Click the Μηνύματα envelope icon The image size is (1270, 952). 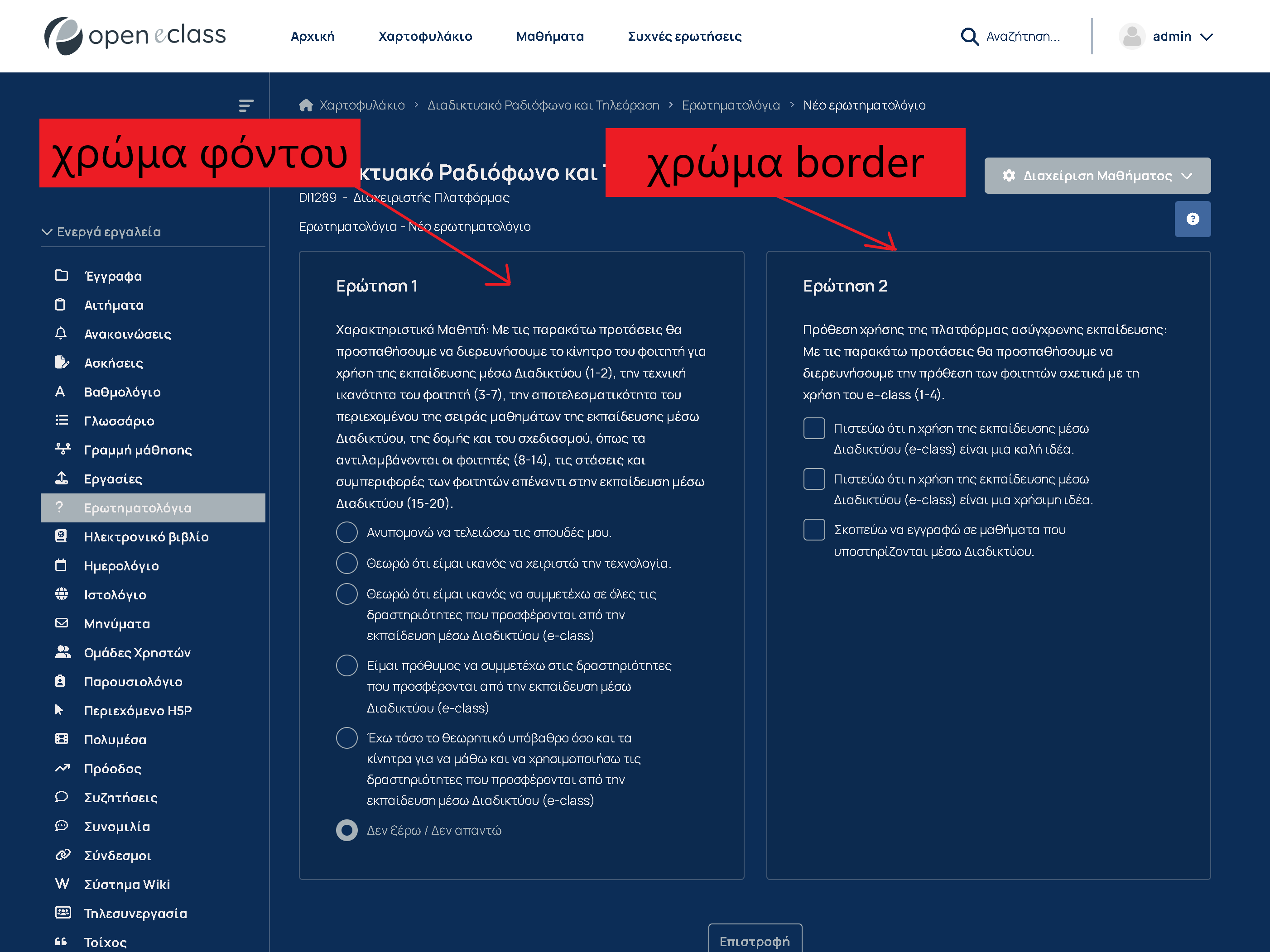click(x=62, y=622)
